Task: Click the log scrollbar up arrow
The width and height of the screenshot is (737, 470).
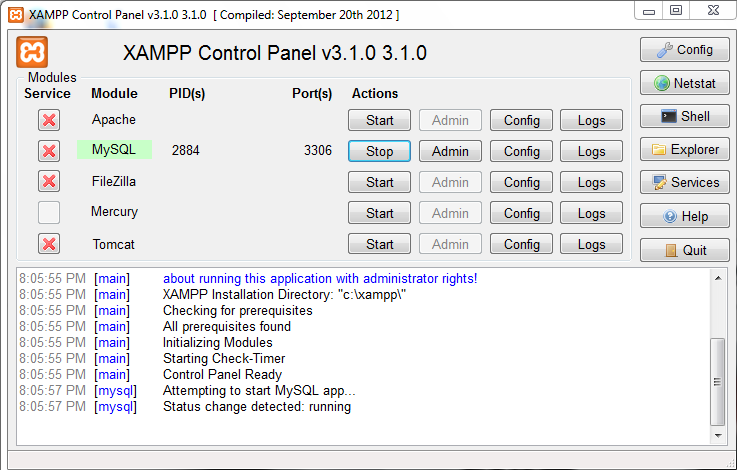Action: coord(718,278)
